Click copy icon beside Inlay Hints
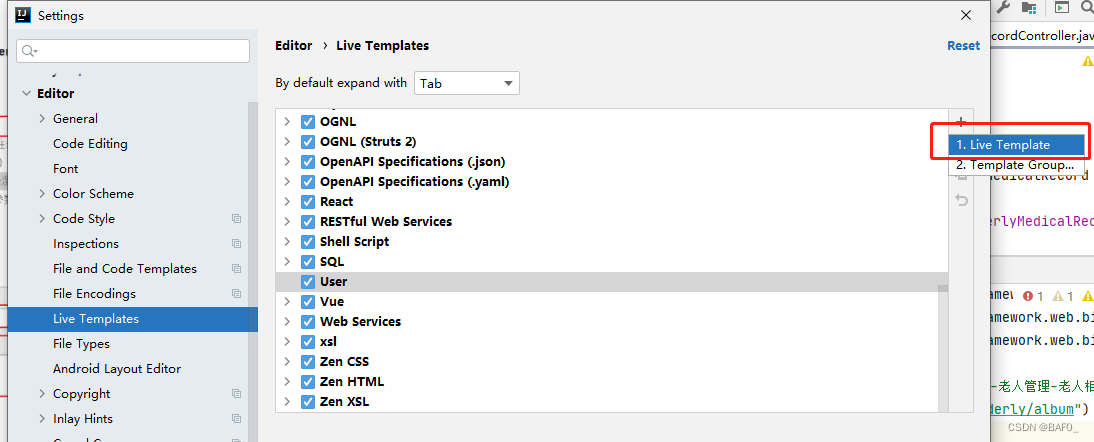This screenshot has height=442, width=1094. pyautogui.click(x=237, y=419)
